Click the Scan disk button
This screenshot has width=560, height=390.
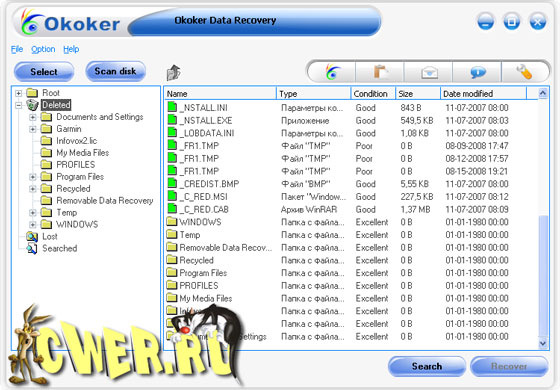point(115,71)
